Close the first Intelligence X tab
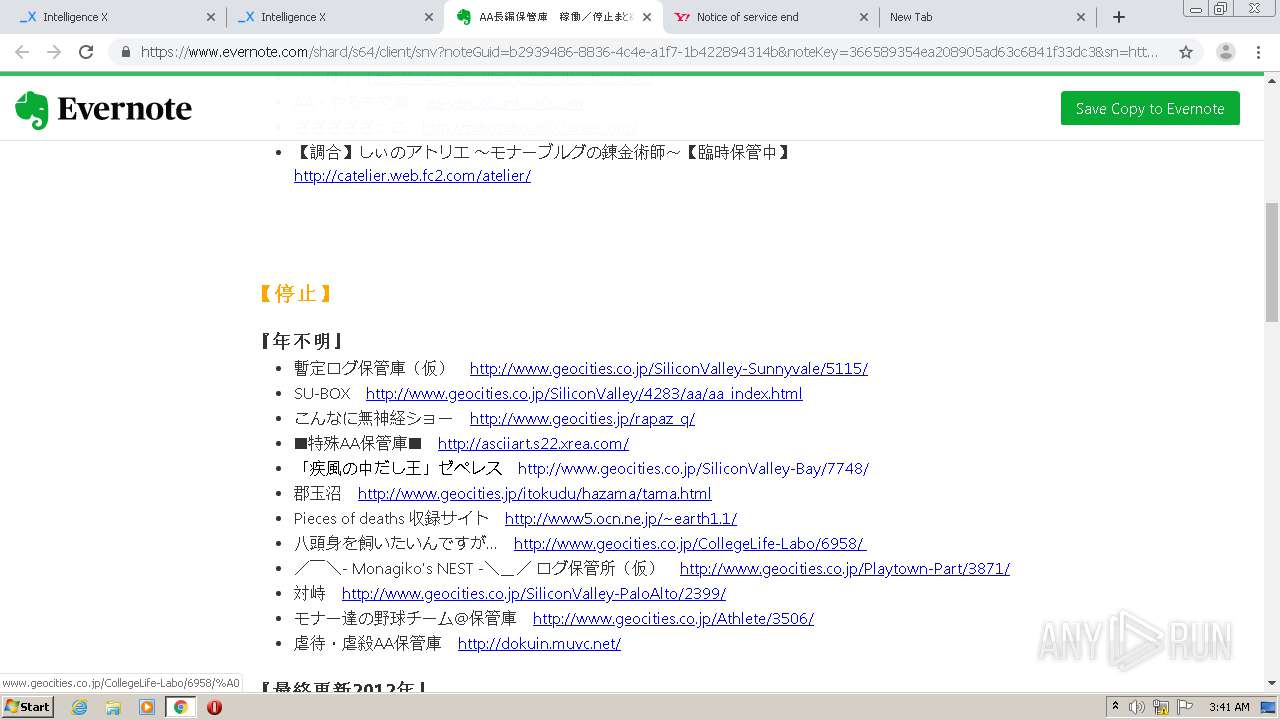Image resolution: width=1280 pixels, height=720 pixels. [x=210, y=17]
